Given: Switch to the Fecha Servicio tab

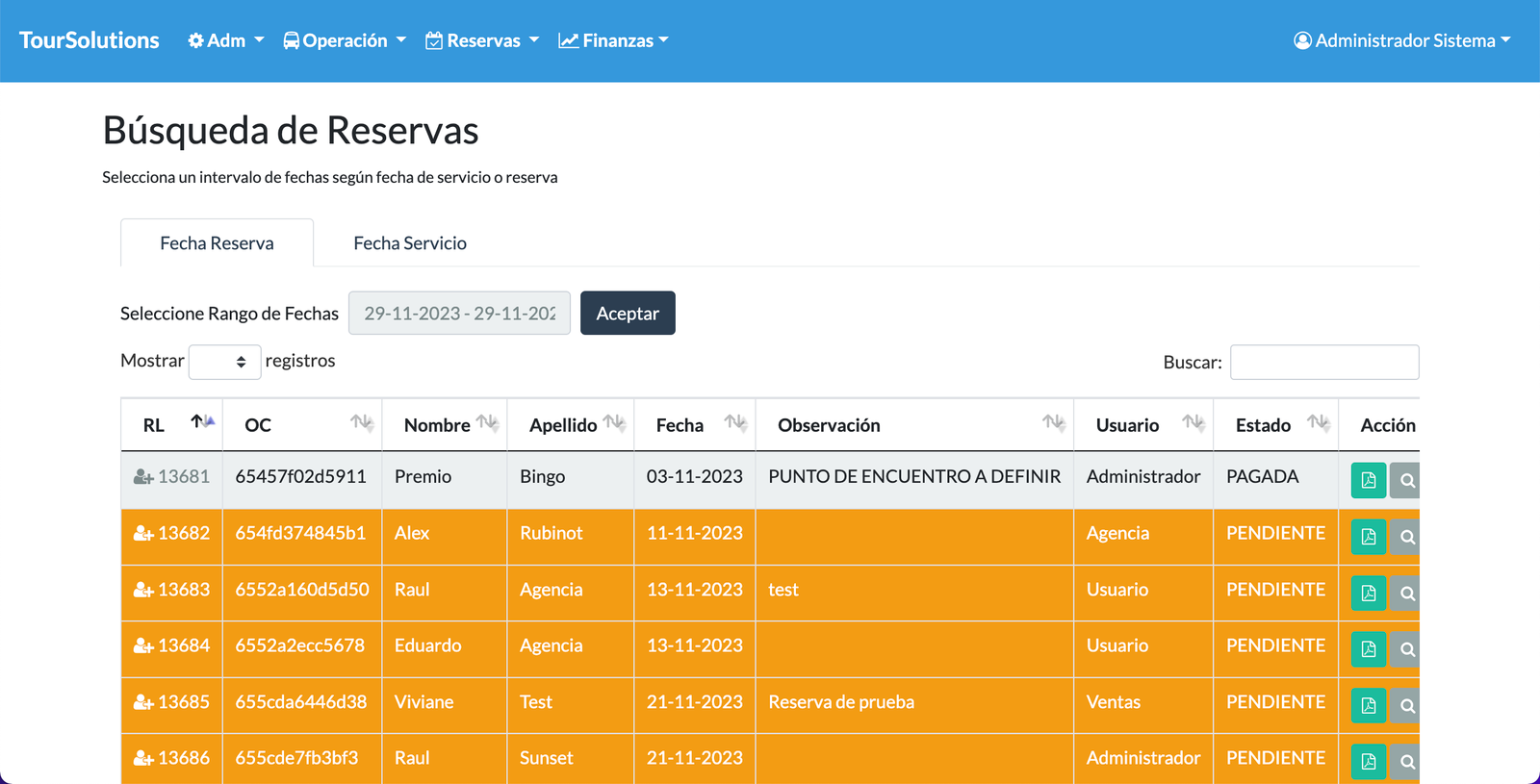Looking at the screenshot, I should tap(410, 243).
